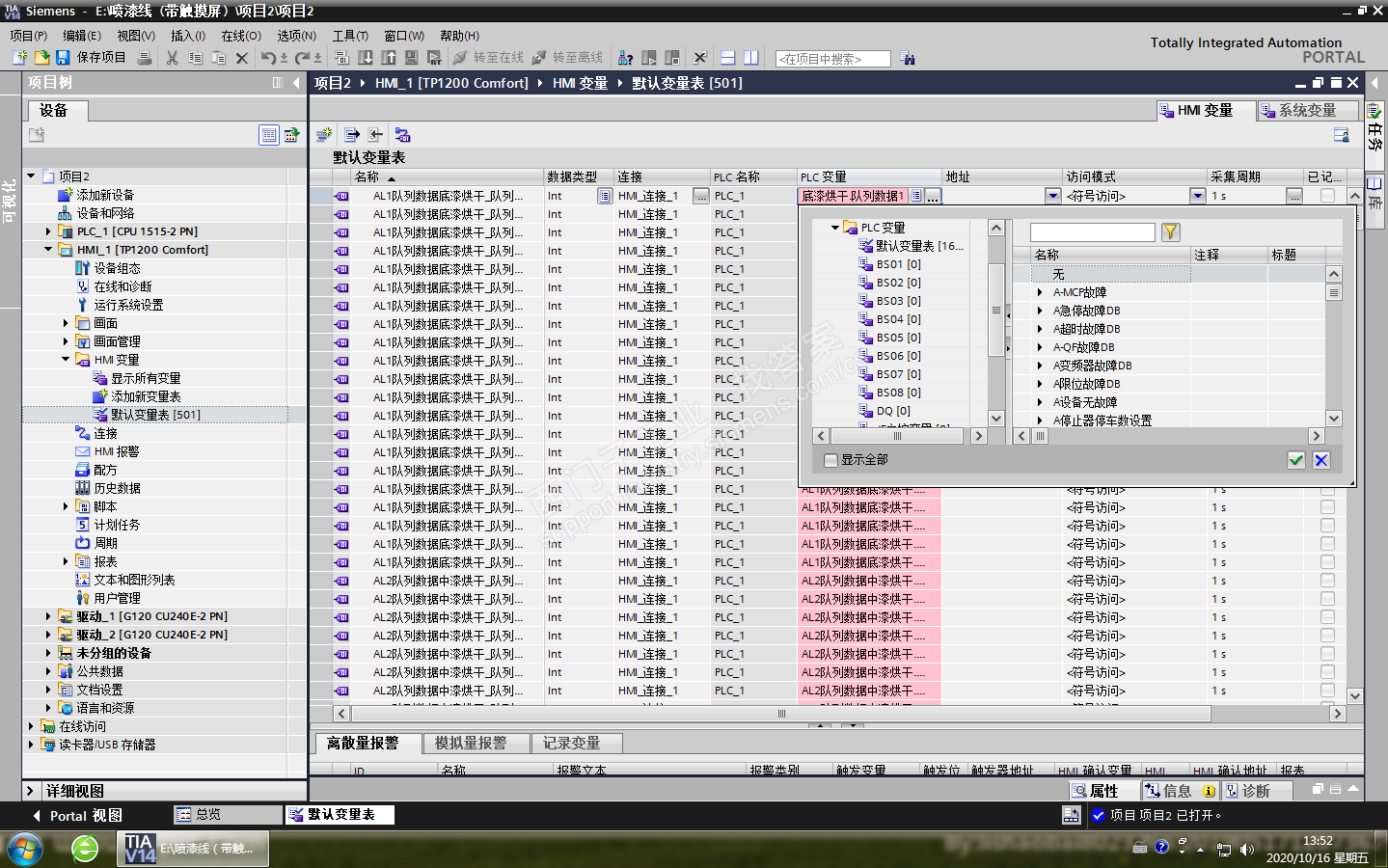Check the logged checkbox in the second AL2 row

tap(1328, 599)
